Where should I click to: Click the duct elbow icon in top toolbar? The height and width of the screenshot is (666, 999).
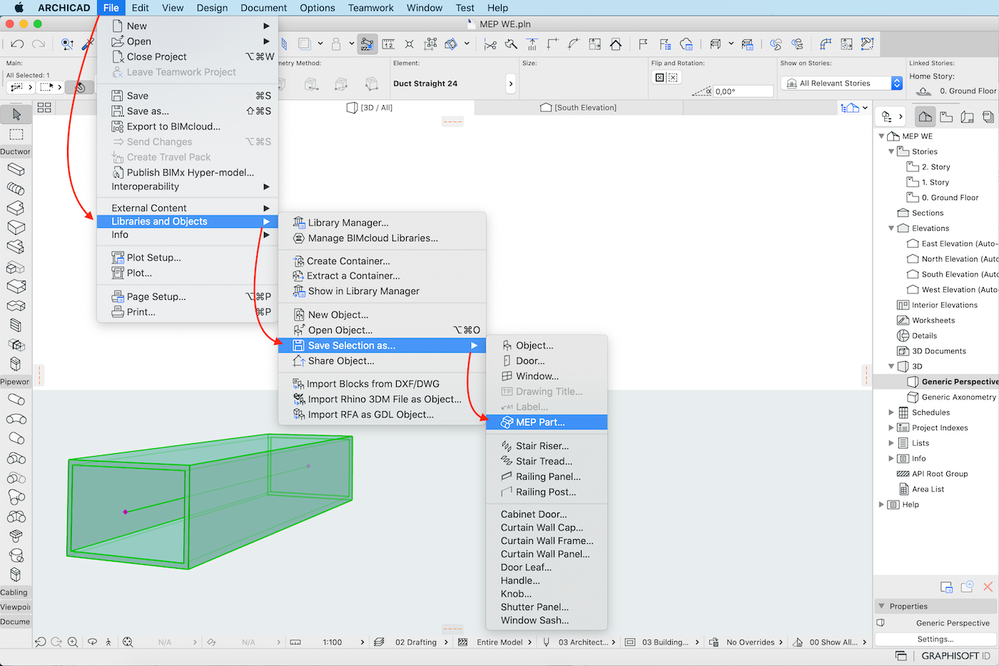(826, 44)
